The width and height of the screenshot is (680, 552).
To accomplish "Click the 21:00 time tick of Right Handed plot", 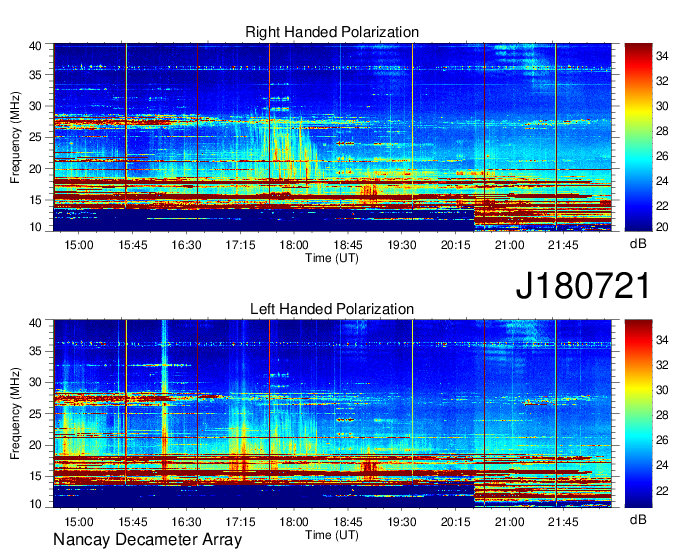I will (510, 245).
